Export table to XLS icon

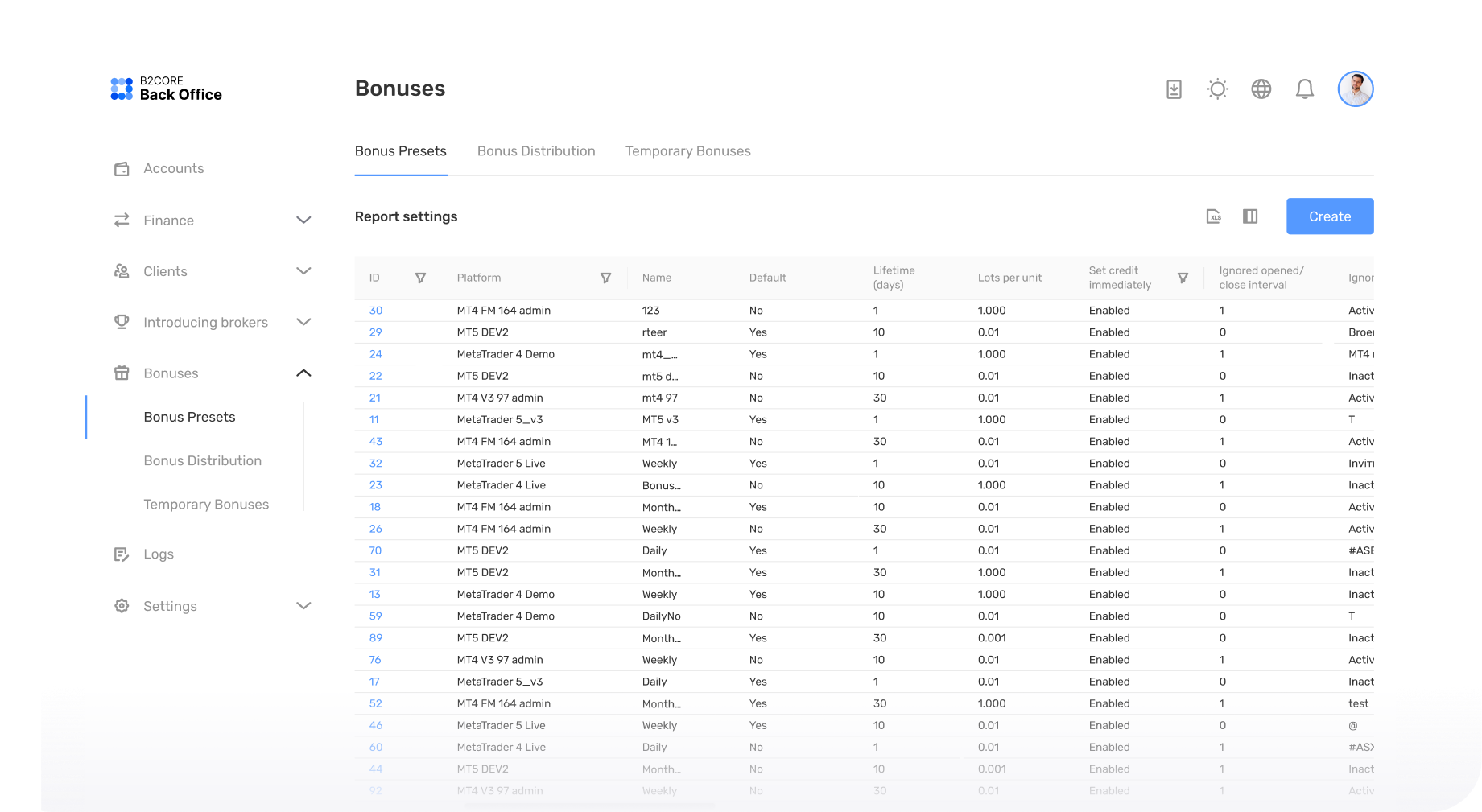1213,216
